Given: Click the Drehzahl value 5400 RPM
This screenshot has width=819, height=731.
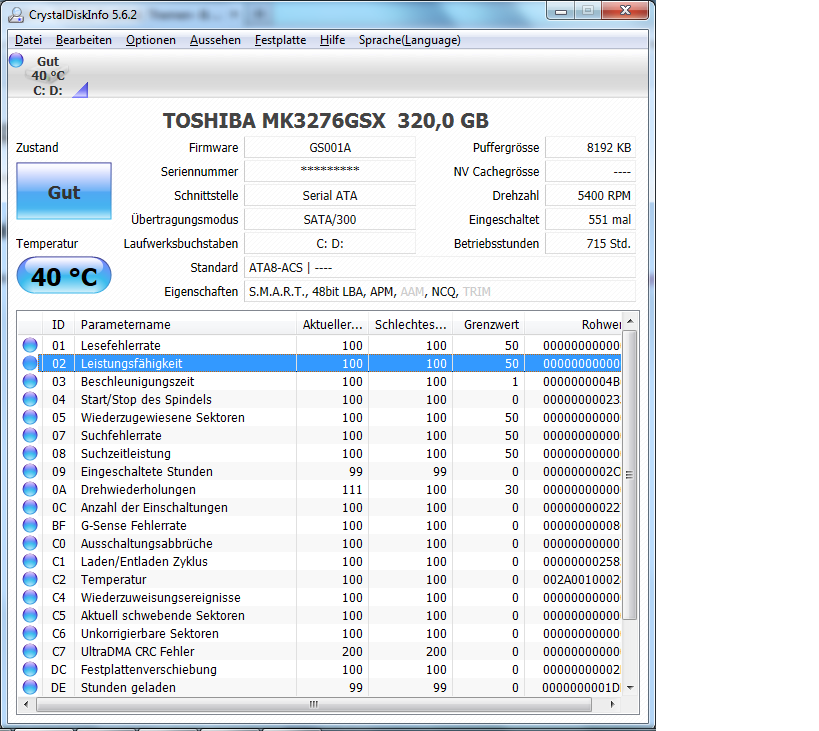Looking at the screenshot, I should (590, 195).
